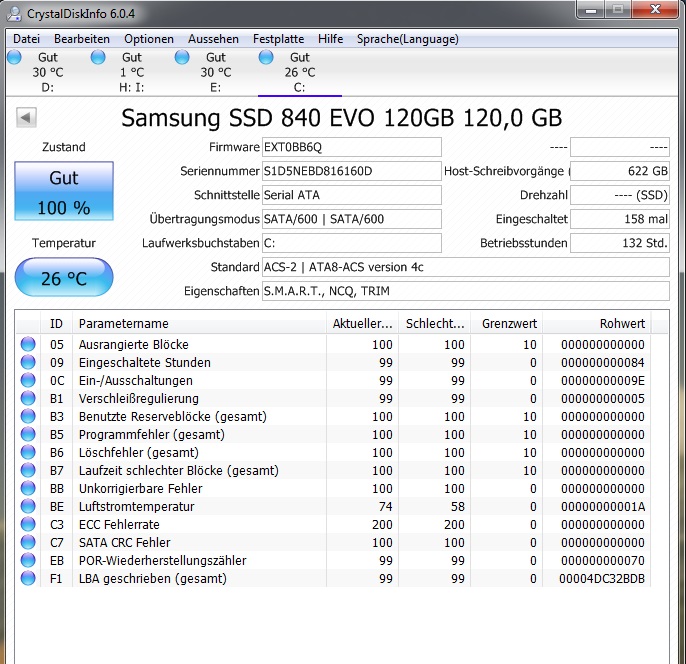Select the ECC Fehlerrate parameter name
The image size is (686, 664).
click(119, 524)
